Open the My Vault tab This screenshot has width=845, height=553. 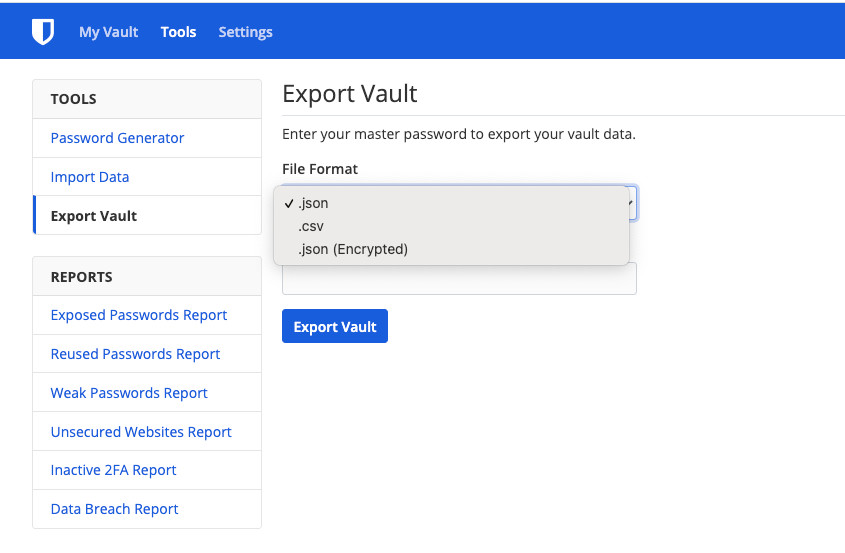tap(109, 32)
